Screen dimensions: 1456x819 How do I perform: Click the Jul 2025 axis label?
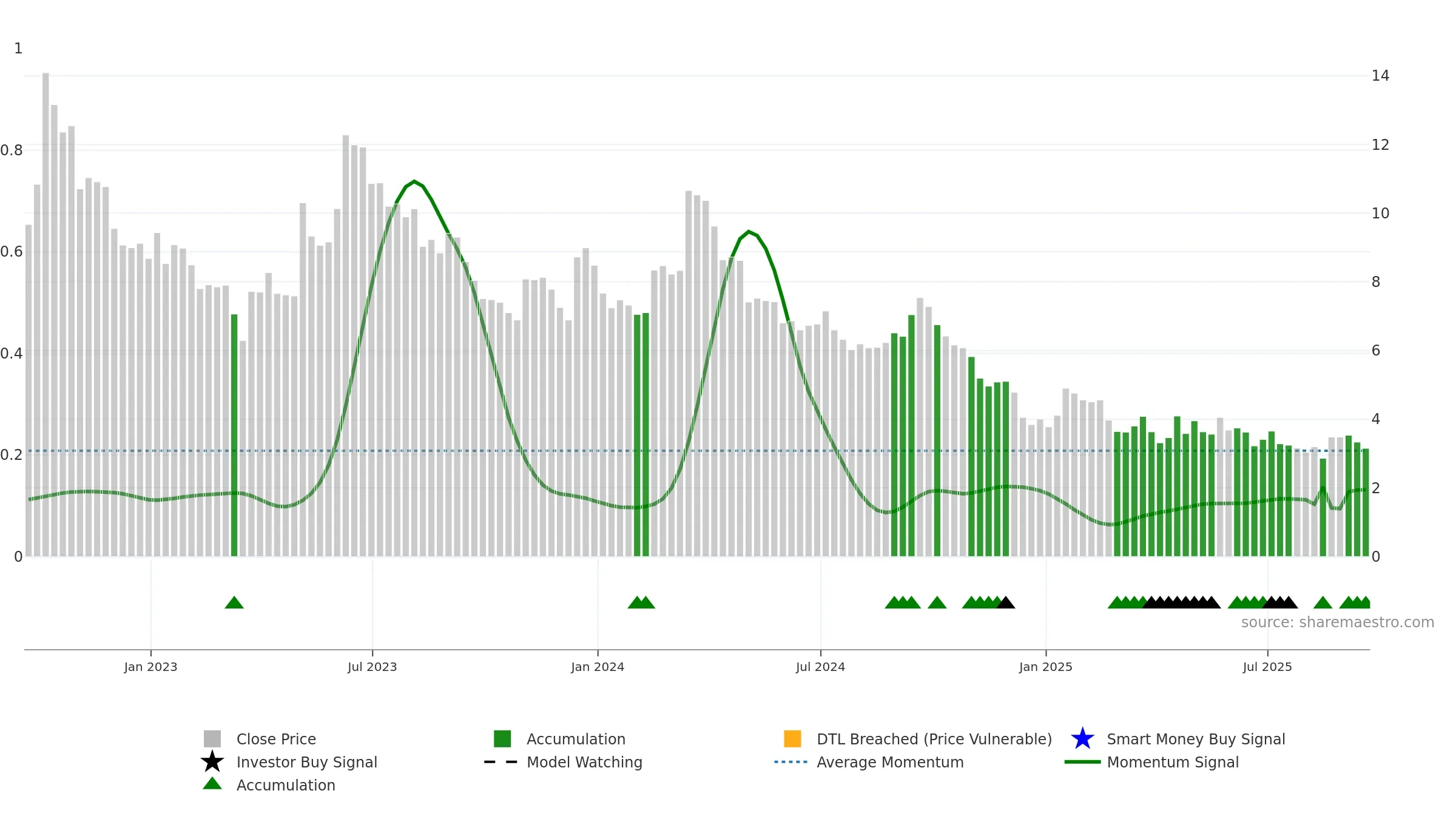[x=1267, y=667]
